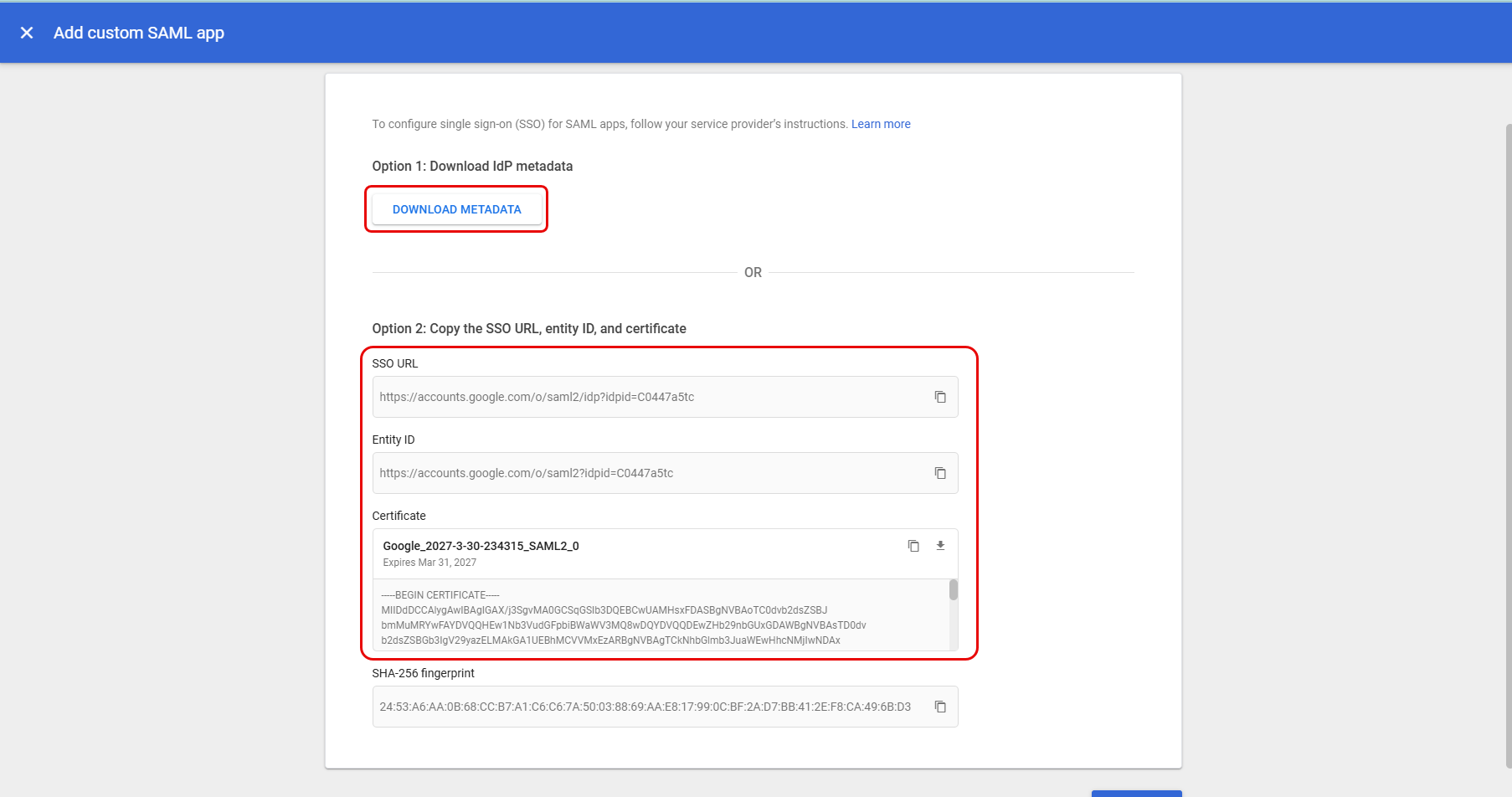This screenshot has height=797, width=1512.
Task: Copy the SSO URL to clipboard
Action: click(940, 397)
